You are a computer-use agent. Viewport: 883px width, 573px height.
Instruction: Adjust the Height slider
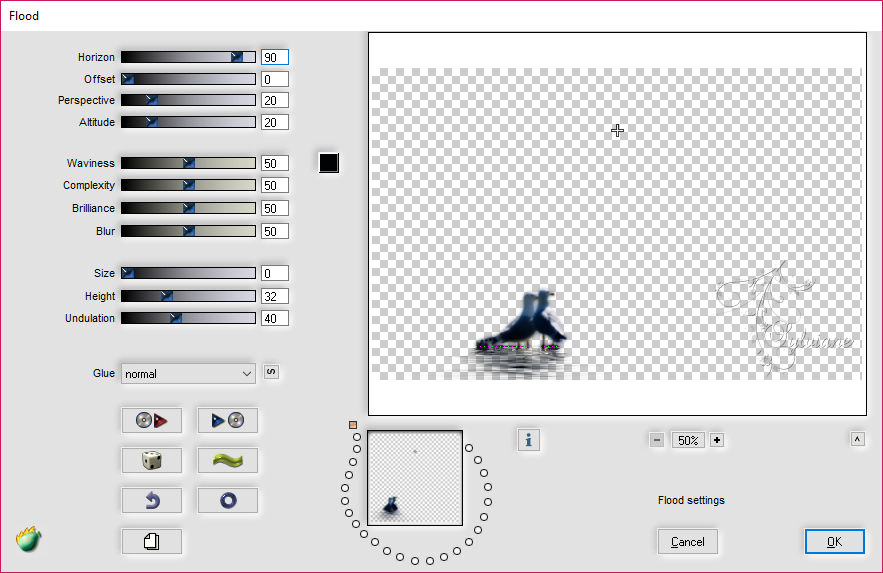coord(188,296)
